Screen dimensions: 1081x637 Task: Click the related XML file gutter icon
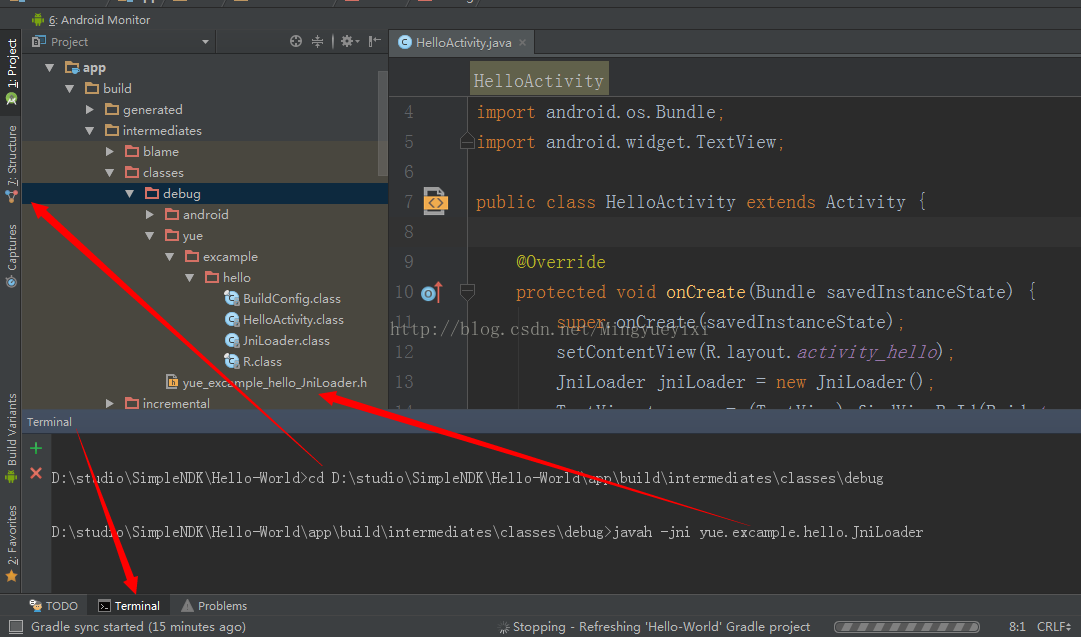click(435, 201)
